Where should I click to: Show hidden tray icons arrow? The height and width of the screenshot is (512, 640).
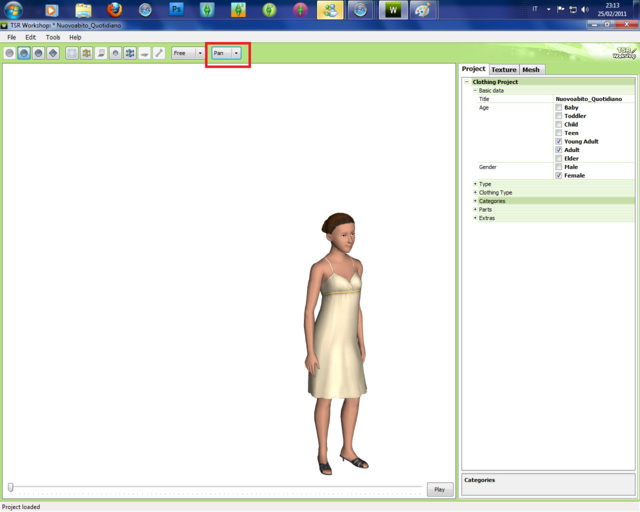coord(549,9)
